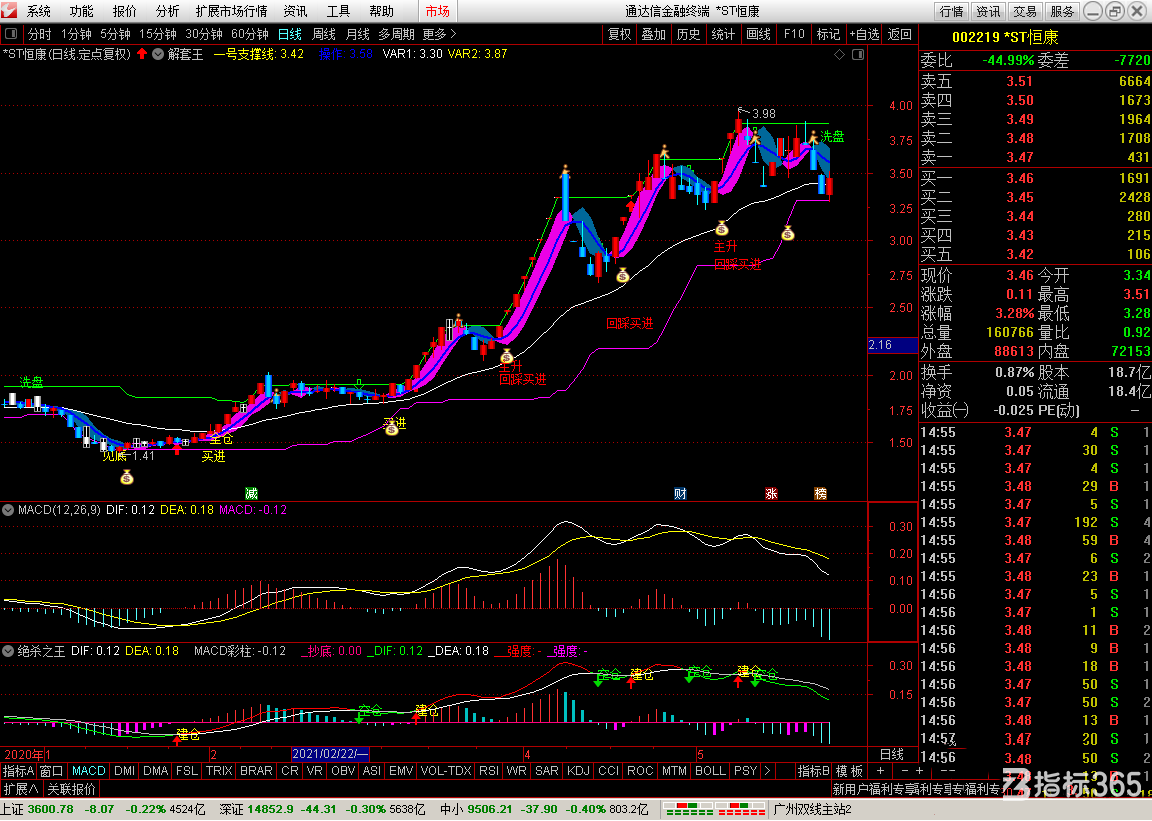Click the 财 marker below the chart
This screenshot has width=1152, height=821.
click(x=680, y=493)
